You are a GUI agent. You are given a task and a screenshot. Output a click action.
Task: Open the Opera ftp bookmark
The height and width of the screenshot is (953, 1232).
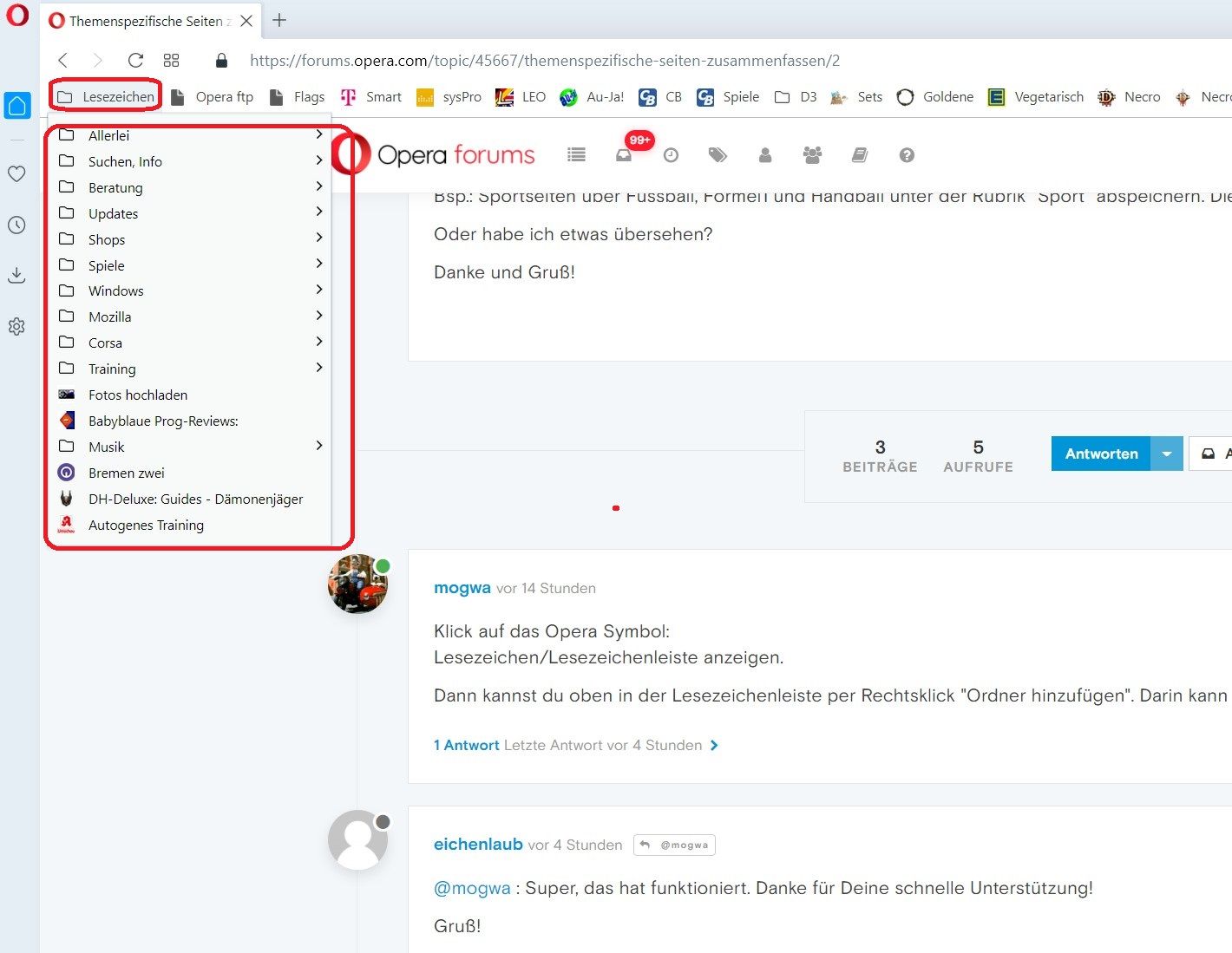(213, 97)
